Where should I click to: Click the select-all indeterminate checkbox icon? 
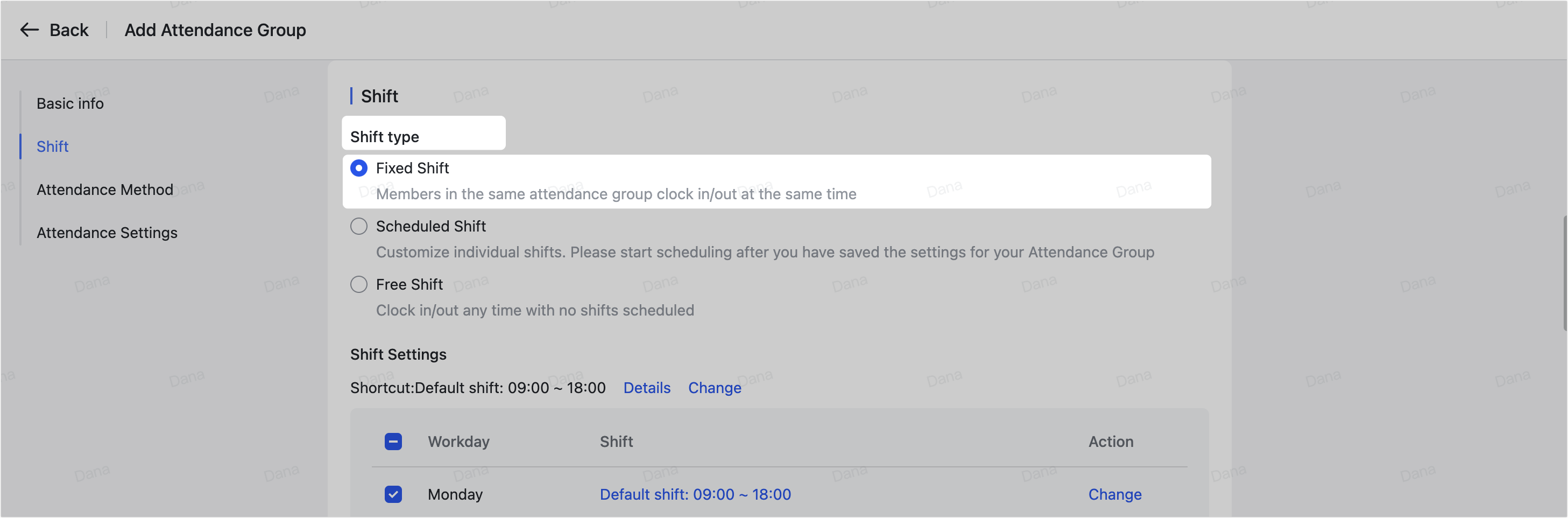[393, 440]
